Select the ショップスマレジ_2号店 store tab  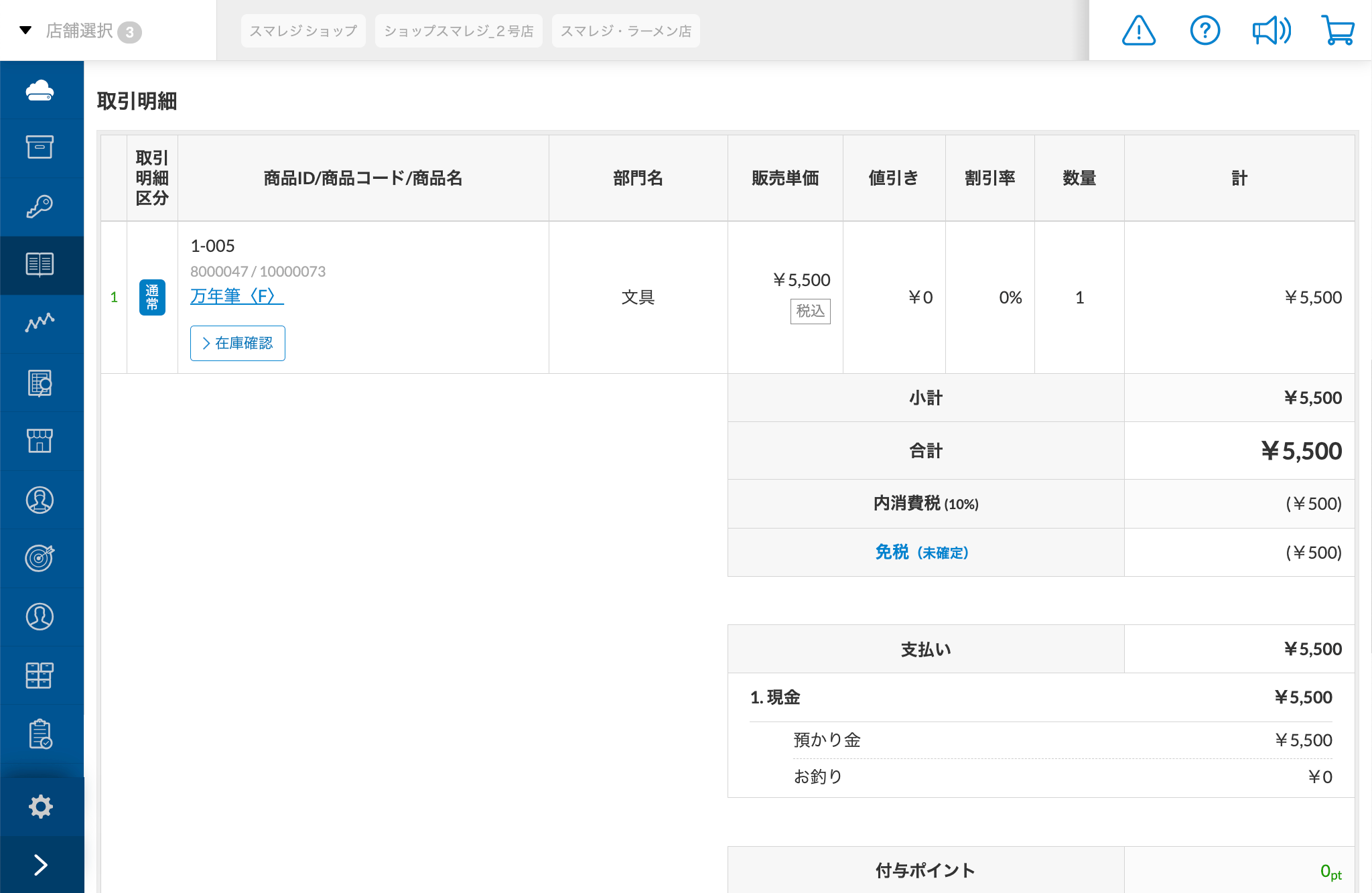tap(459, 31)
